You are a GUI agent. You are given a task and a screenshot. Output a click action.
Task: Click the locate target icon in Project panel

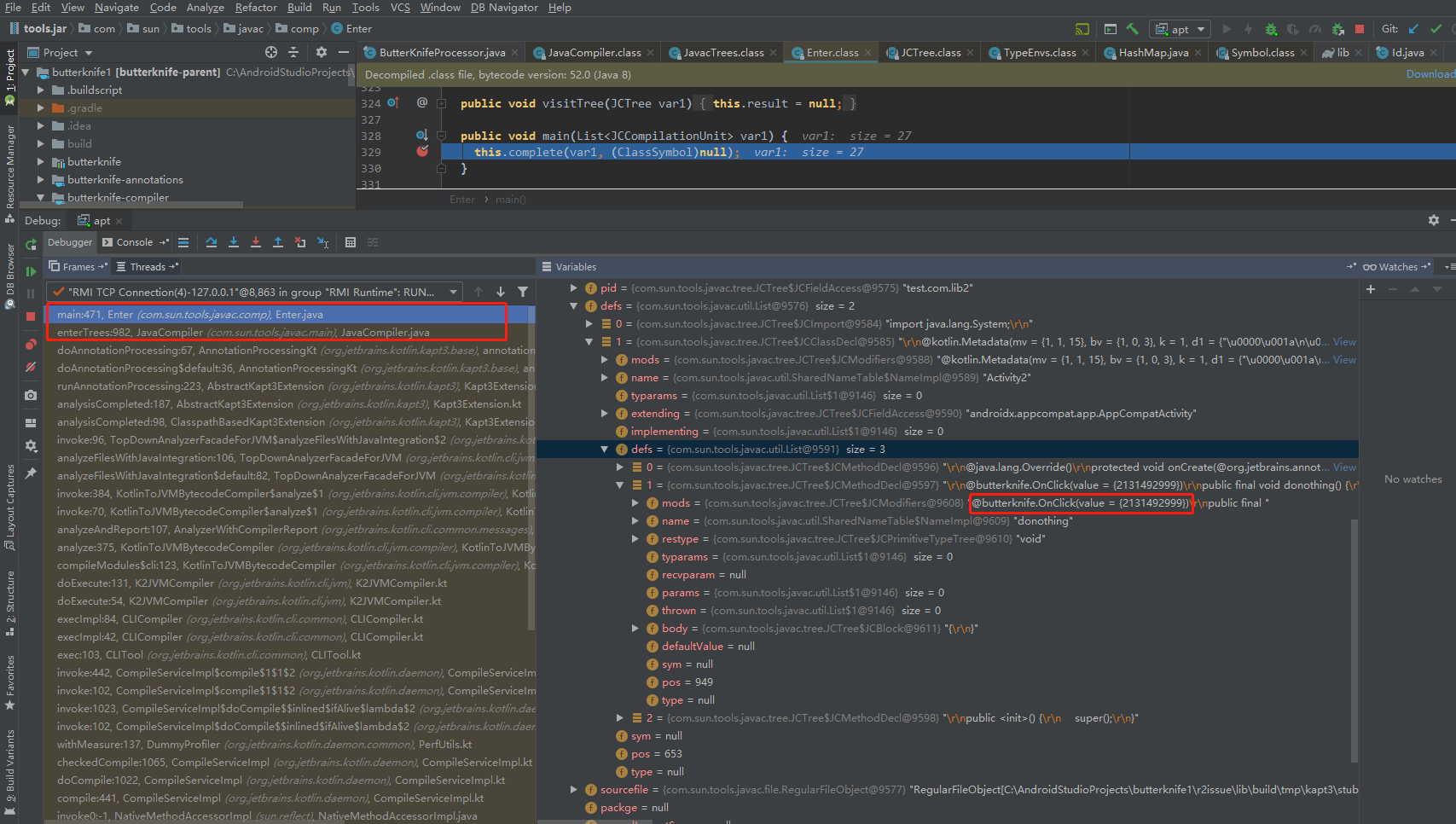[271, 52]
